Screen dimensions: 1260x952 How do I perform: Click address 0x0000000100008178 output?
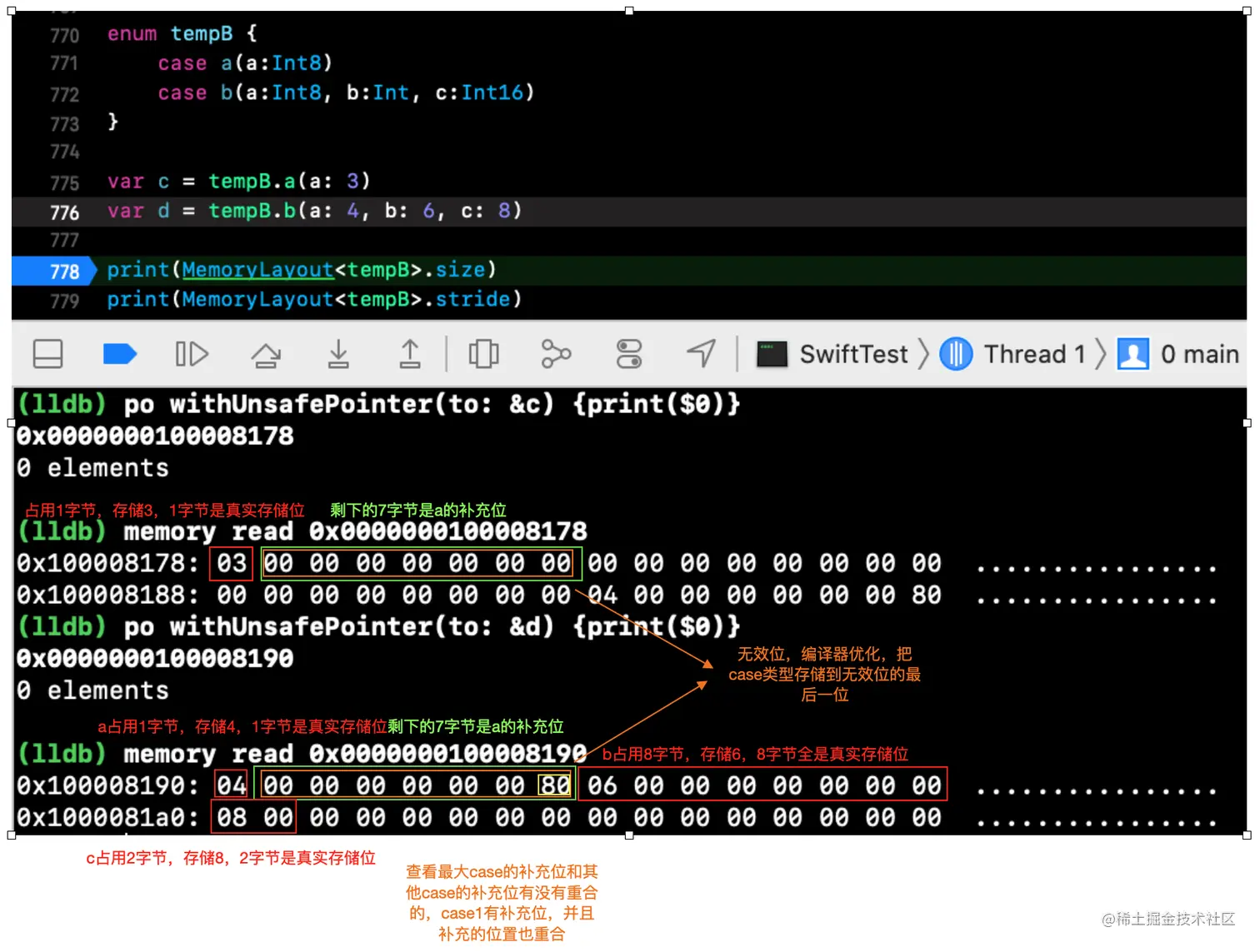tap(156, 436)
